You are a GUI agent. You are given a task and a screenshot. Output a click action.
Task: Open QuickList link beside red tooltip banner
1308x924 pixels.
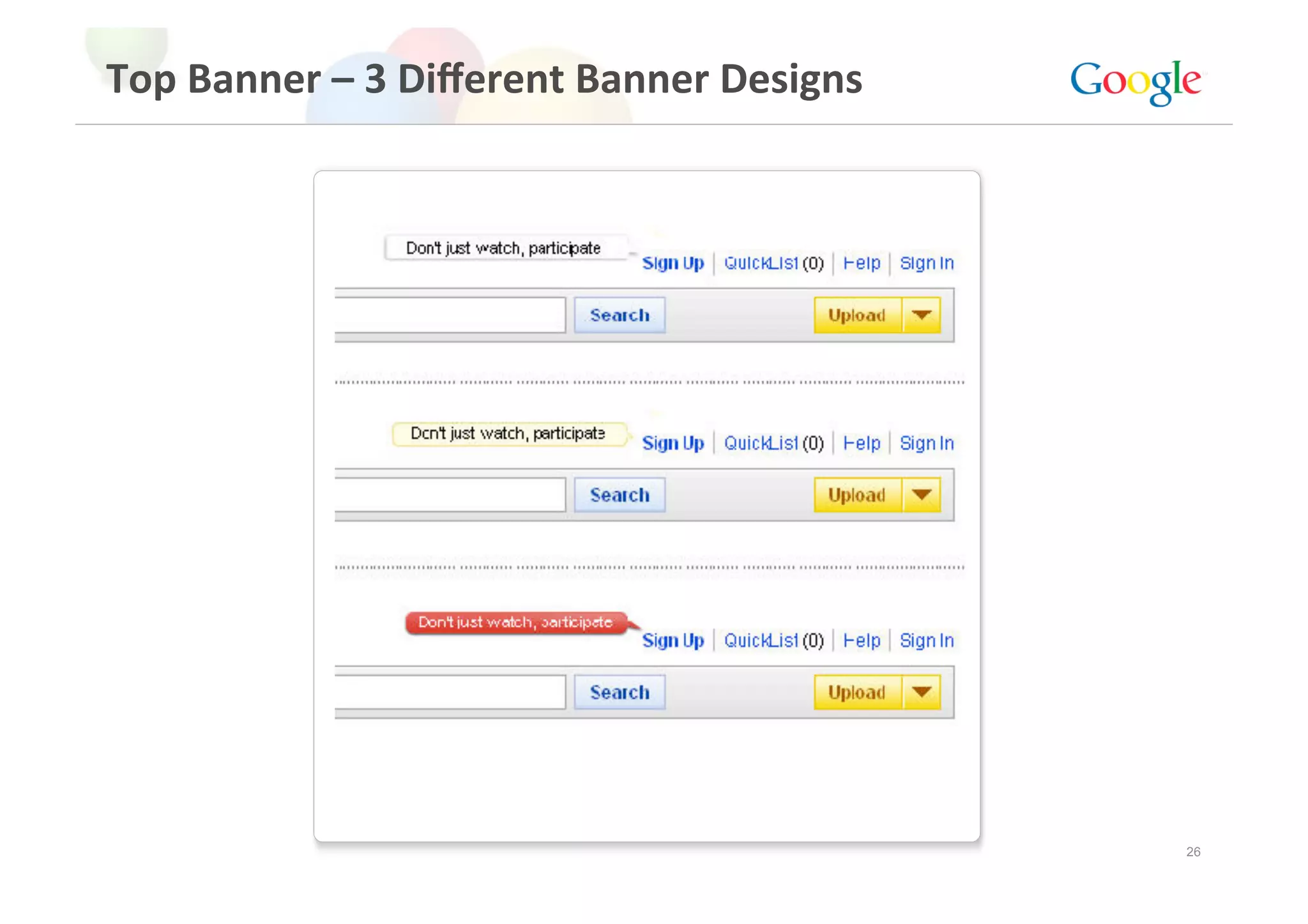[x=773, y=640]
